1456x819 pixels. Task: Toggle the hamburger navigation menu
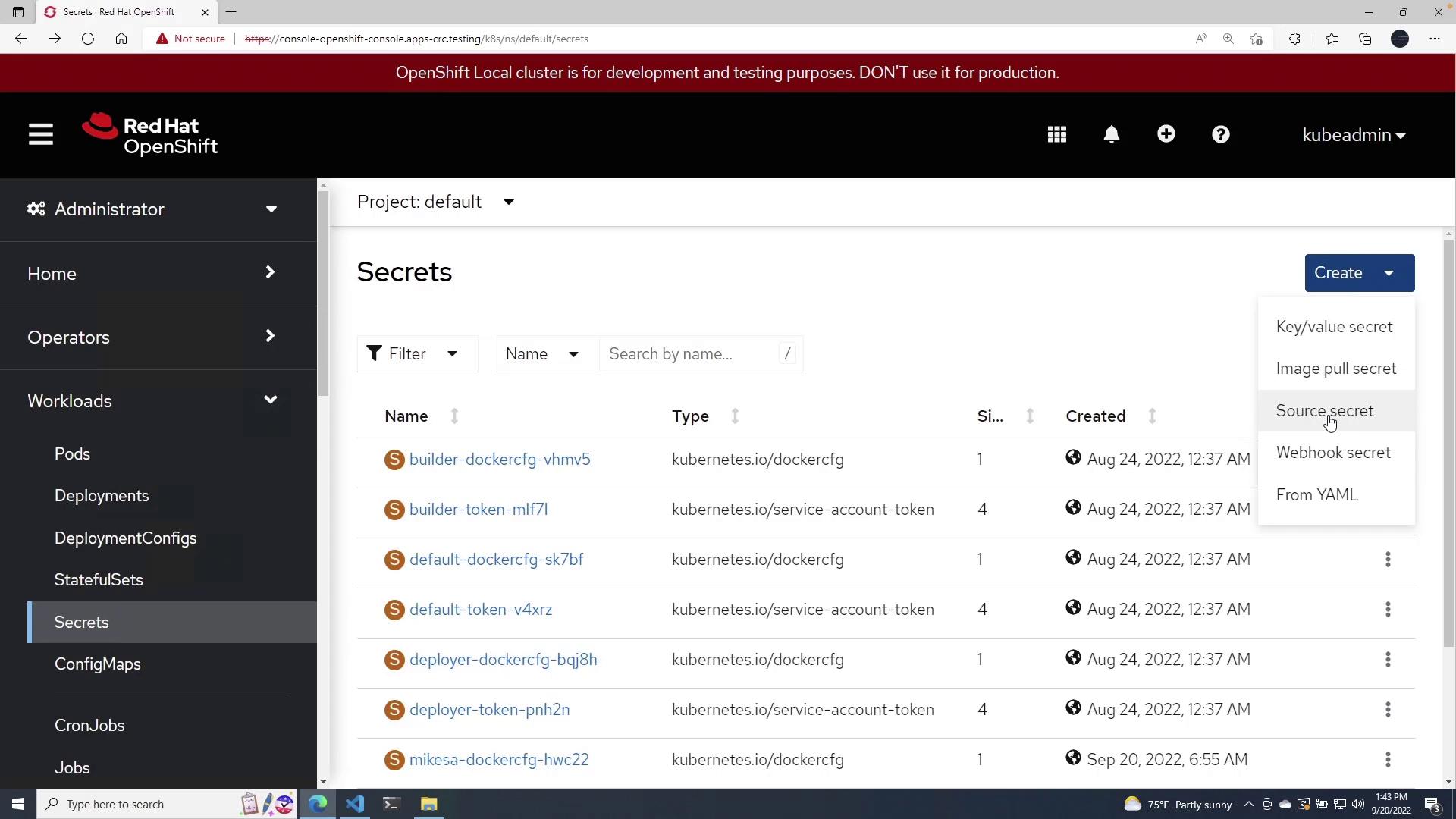point(41,135)
